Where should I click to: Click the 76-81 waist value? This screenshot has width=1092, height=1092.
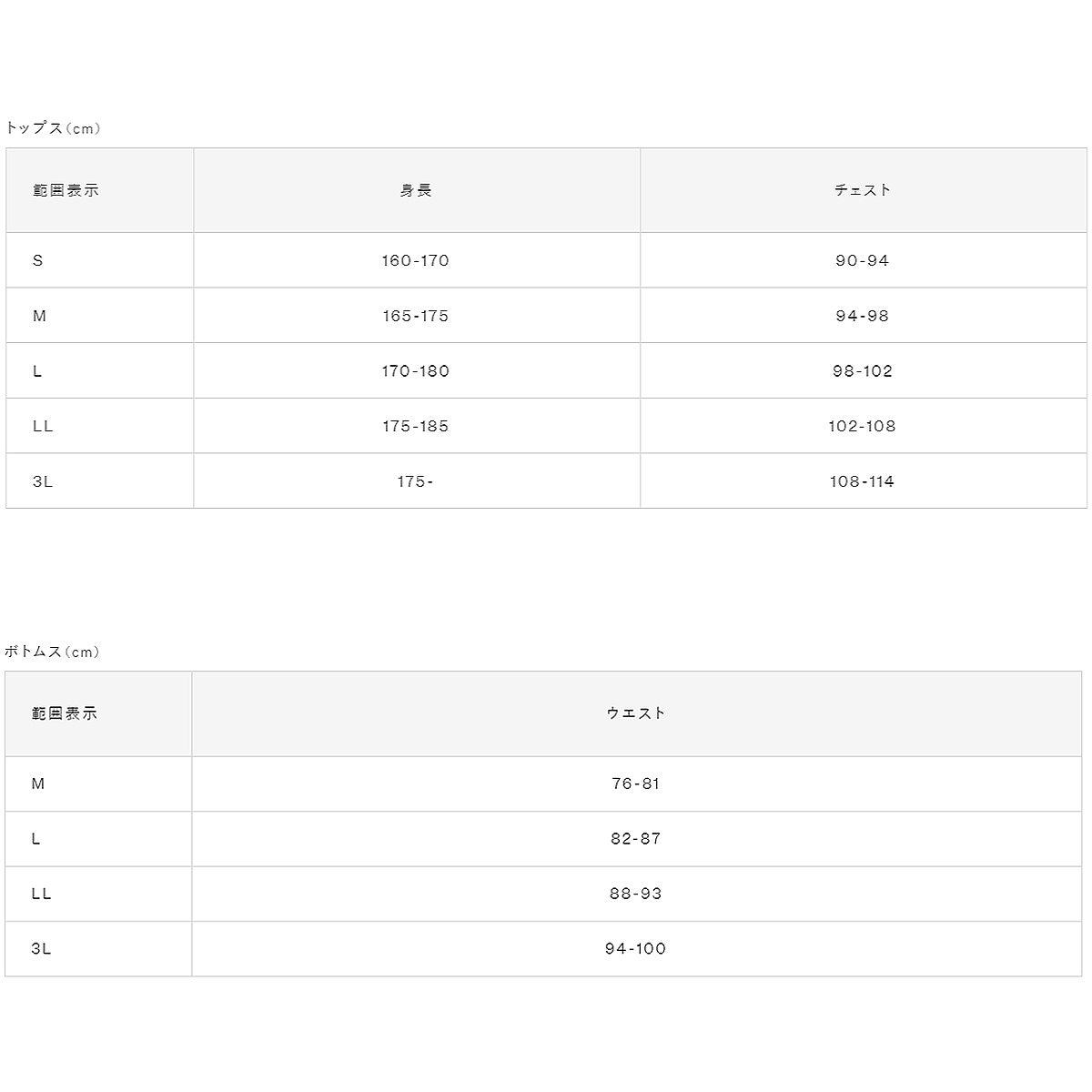click(x=636, y=784)
